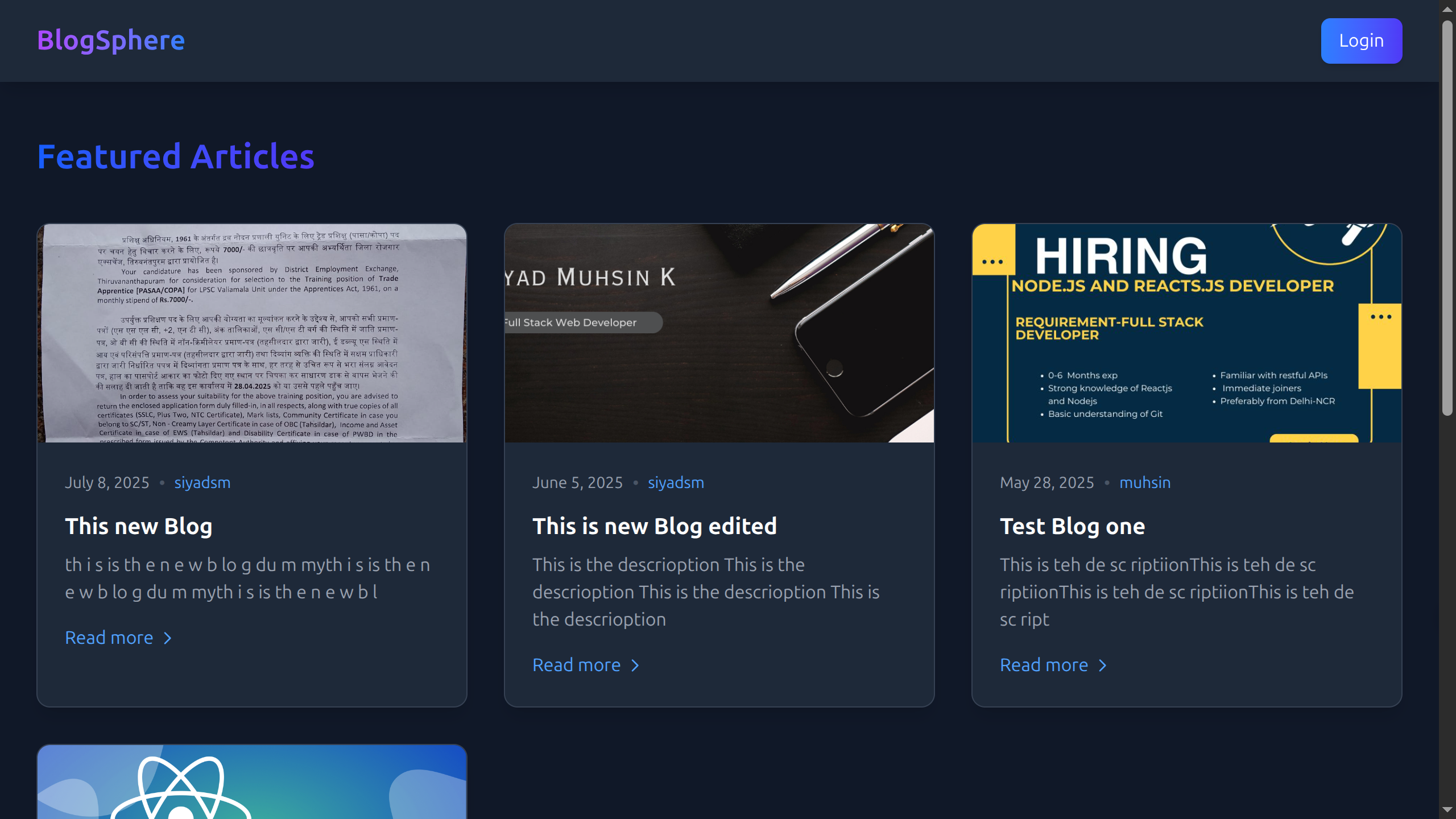
Task: Click chevron arrow beside 'This new Blog' Read more
Action: [x=168, y=638]
